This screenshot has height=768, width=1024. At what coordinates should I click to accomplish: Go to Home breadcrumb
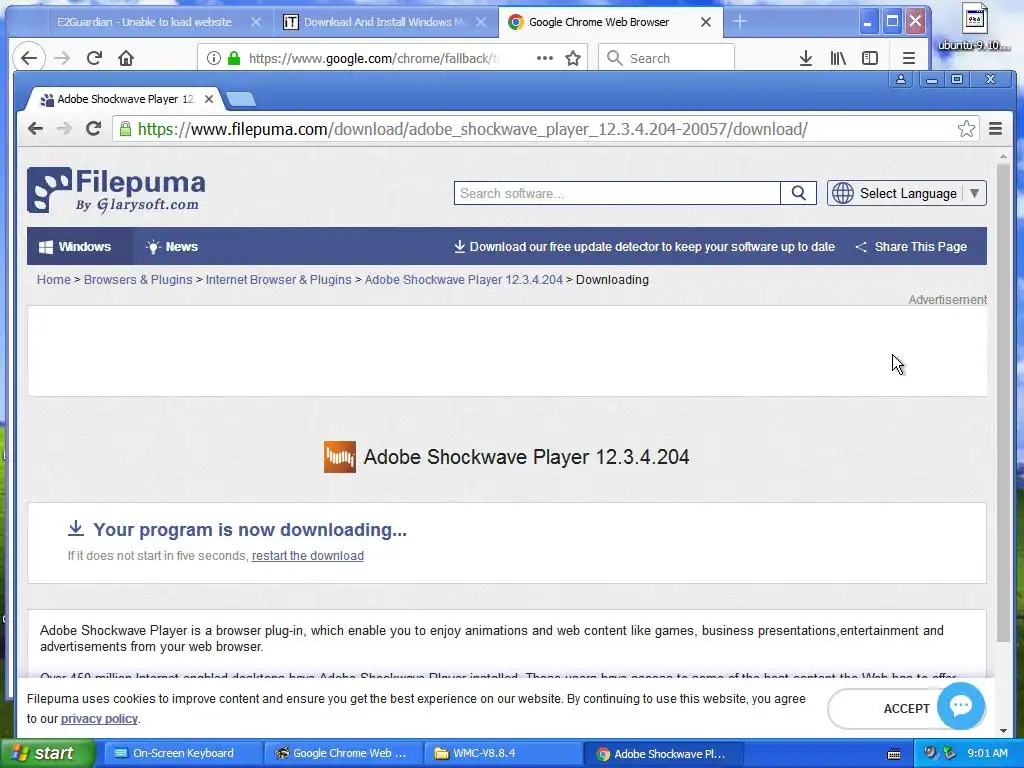pyautogui.click(x=54, y=280)
